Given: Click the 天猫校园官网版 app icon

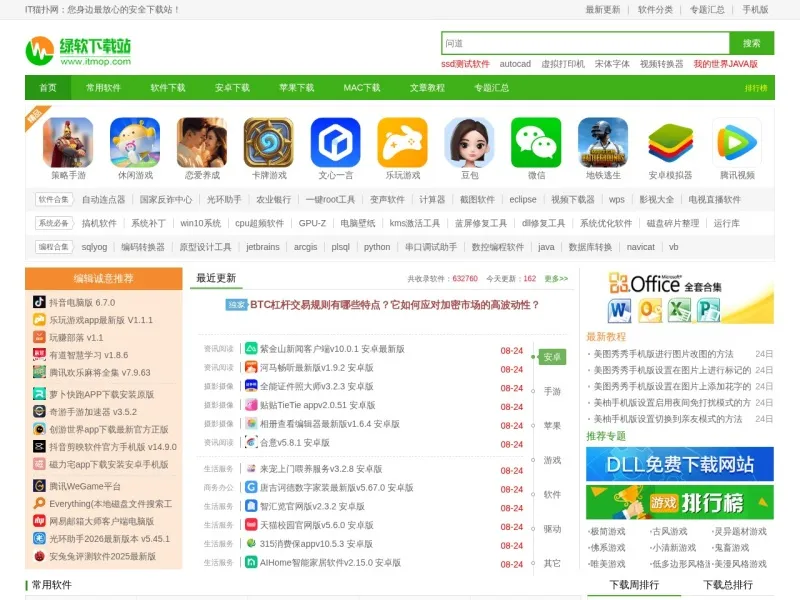Looking at the screenshot, I should [251, 524].
